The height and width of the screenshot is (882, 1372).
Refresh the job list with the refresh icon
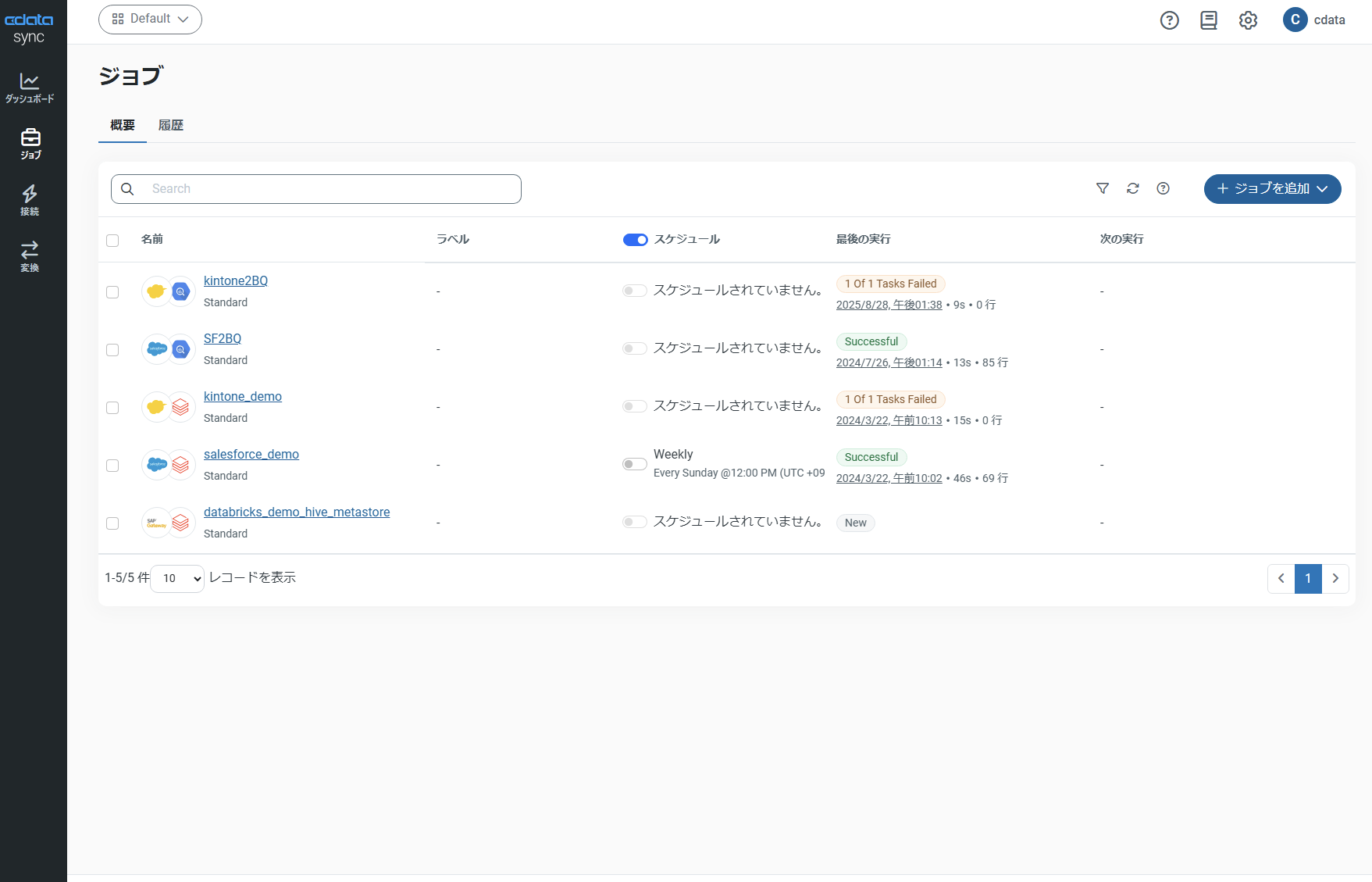point(1132,188)
